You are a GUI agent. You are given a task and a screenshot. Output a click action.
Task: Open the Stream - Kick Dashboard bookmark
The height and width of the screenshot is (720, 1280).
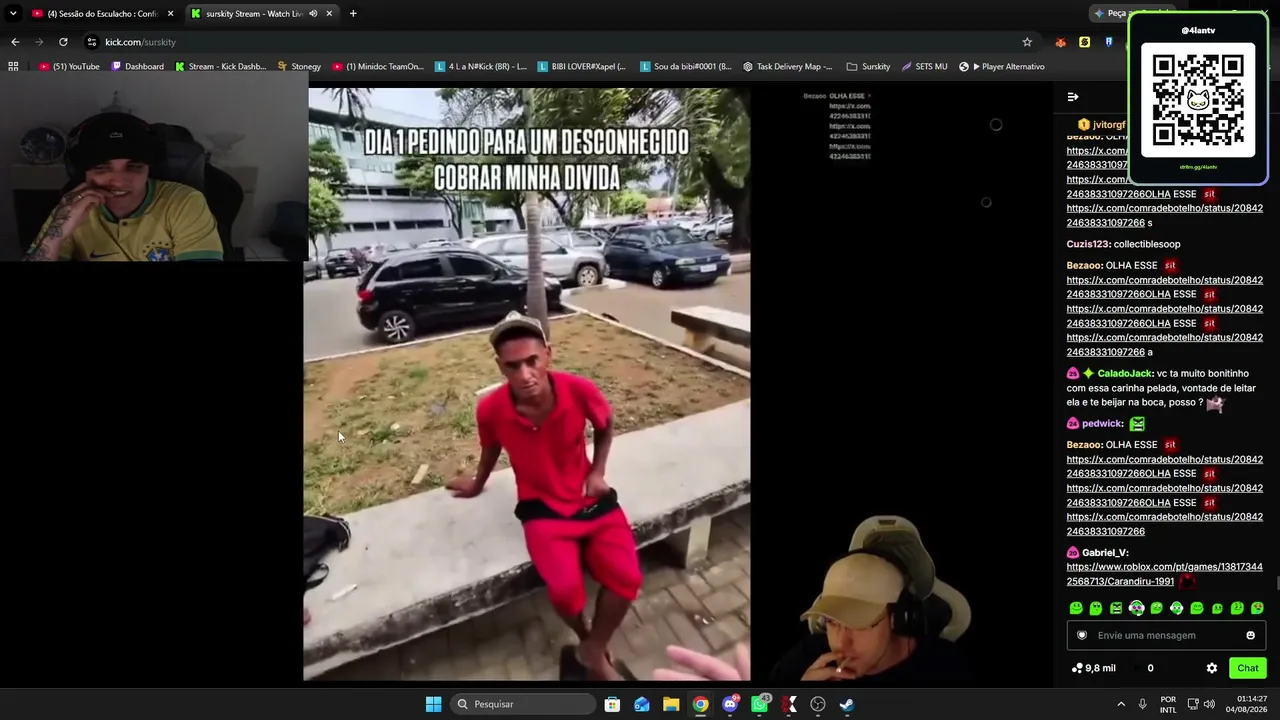(221, 67)
